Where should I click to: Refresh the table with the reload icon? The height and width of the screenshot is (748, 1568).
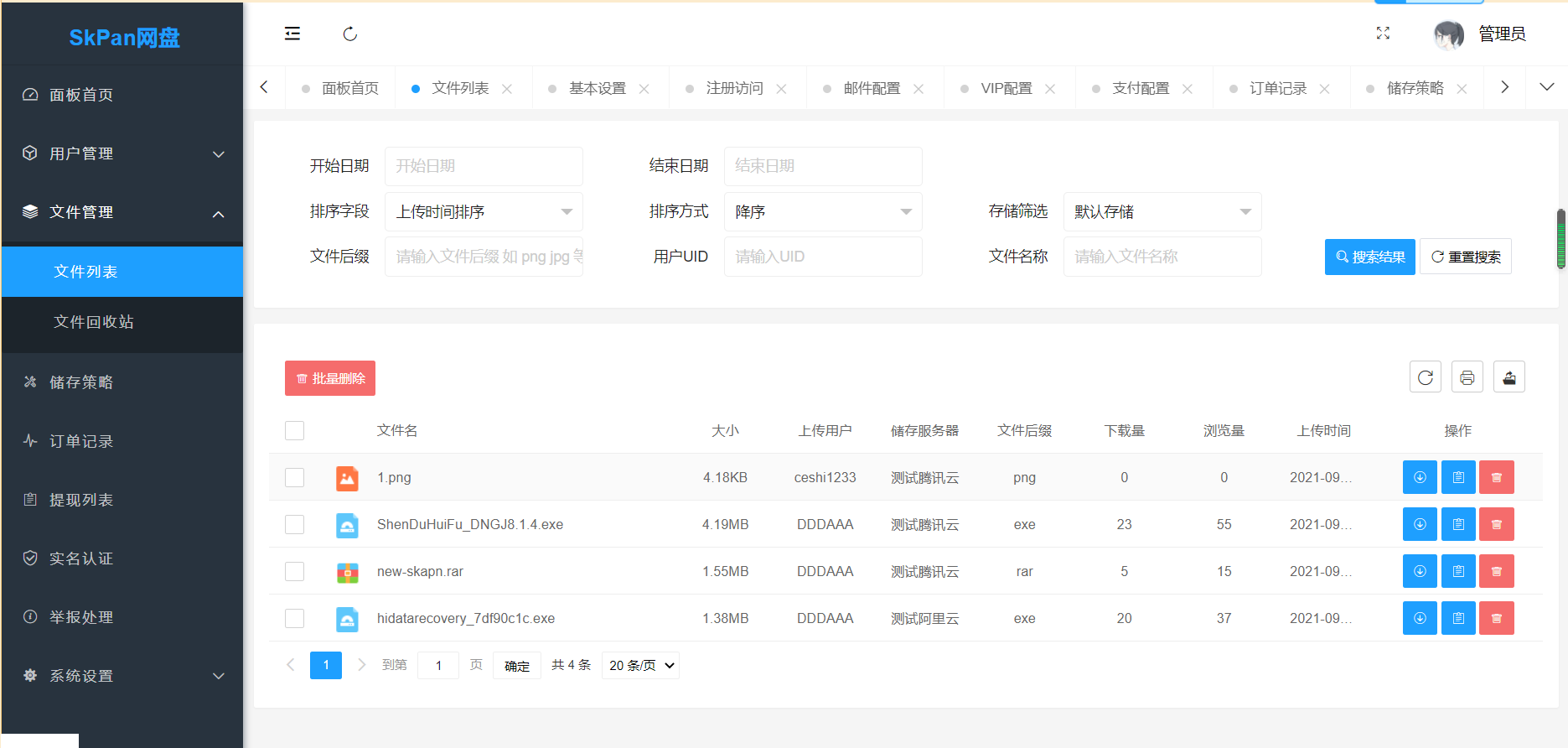point(1425,377)
